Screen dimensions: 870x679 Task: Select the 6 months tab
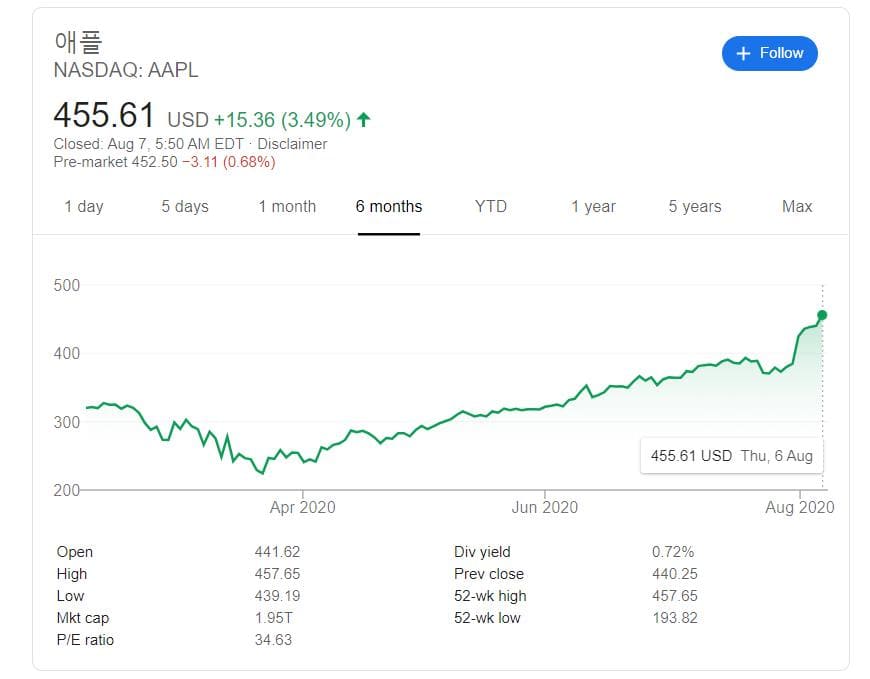pos(389,207)
